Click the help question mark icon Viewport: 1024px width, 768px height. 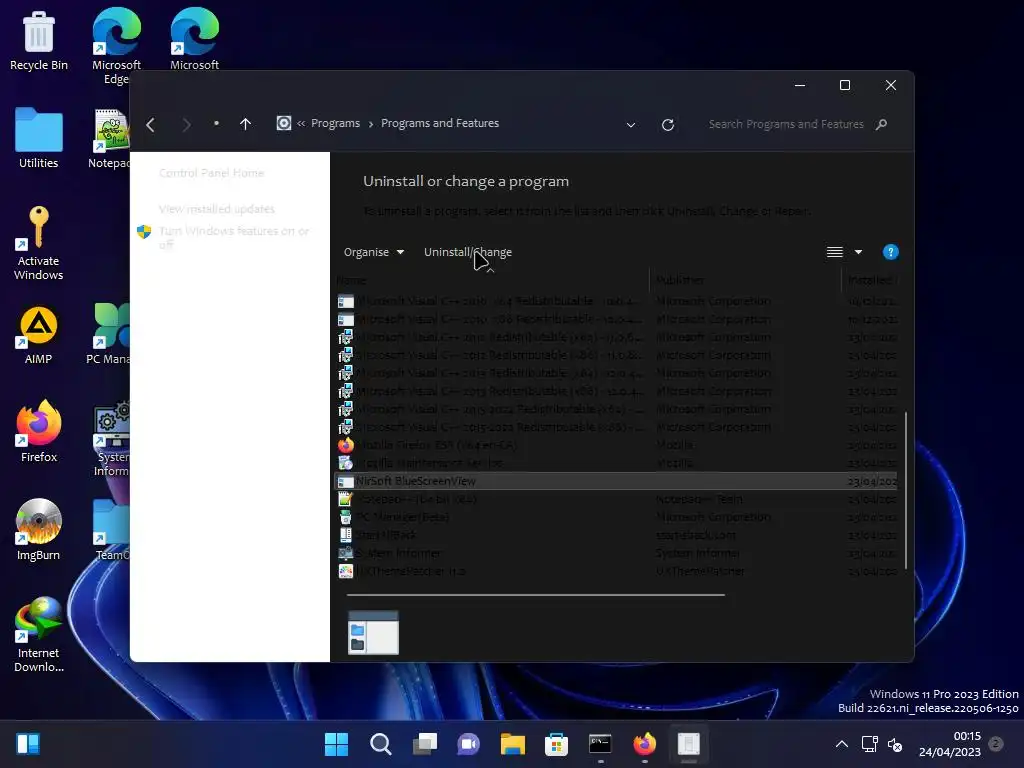[891, 252]
